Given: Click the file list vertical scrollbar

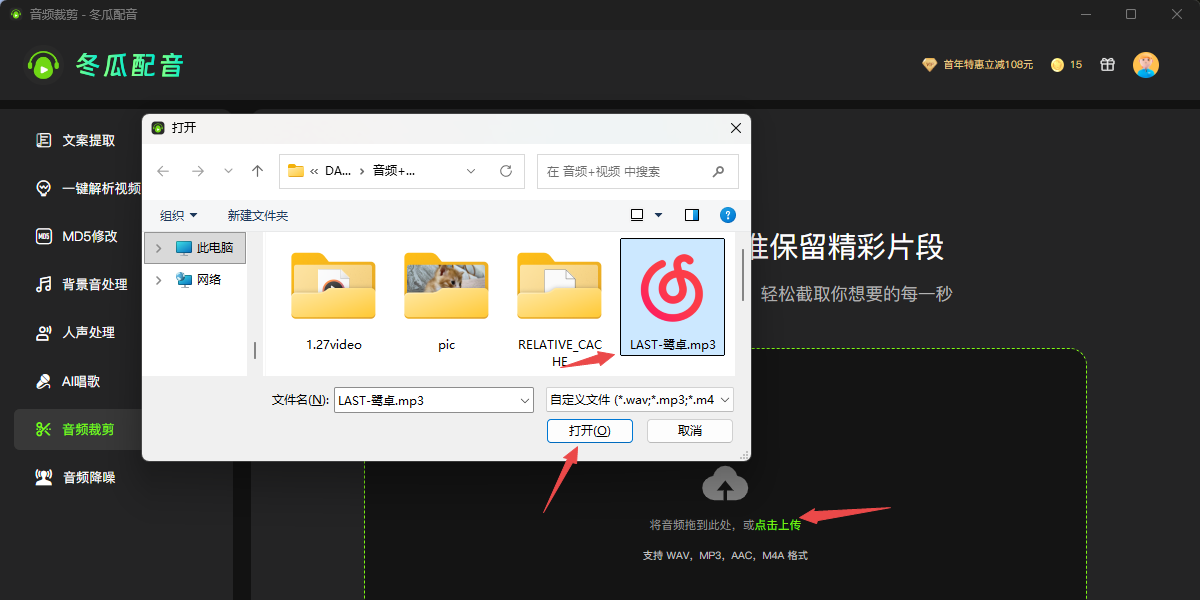Looking at the screenshot, I should point(742,274).
